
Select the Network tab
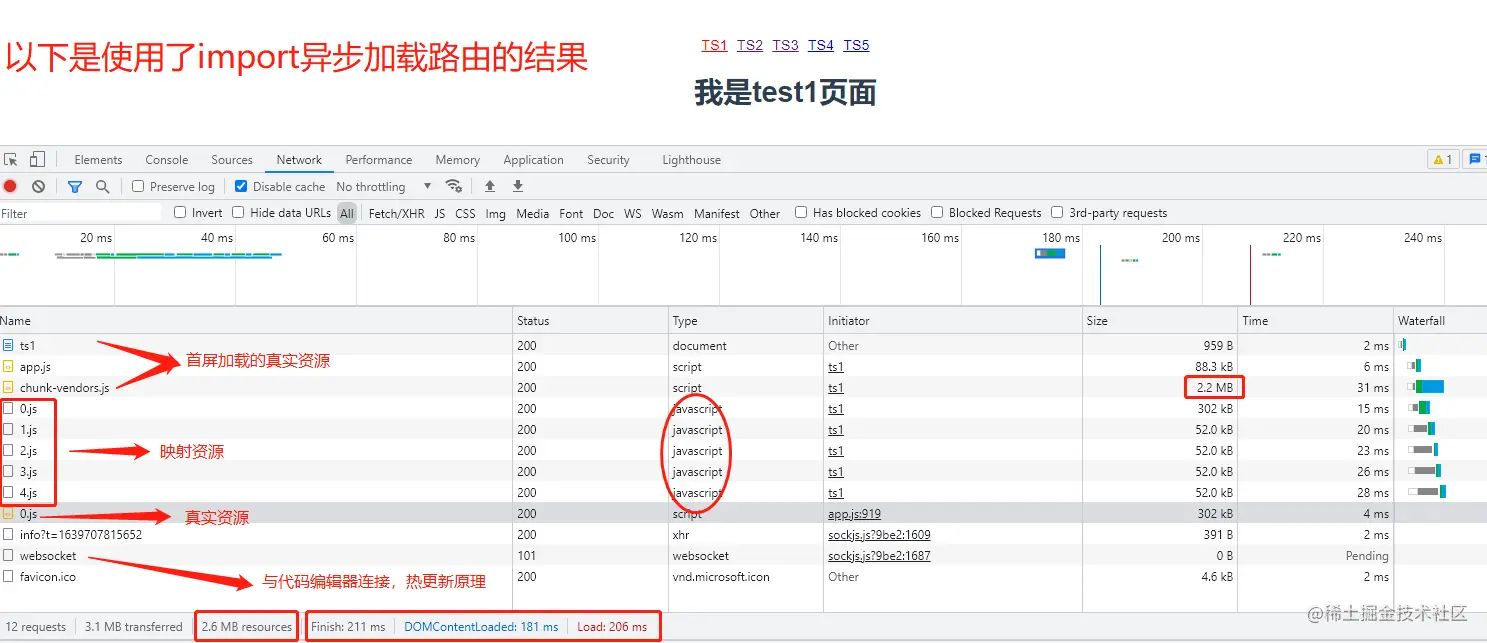coord(299,160)
